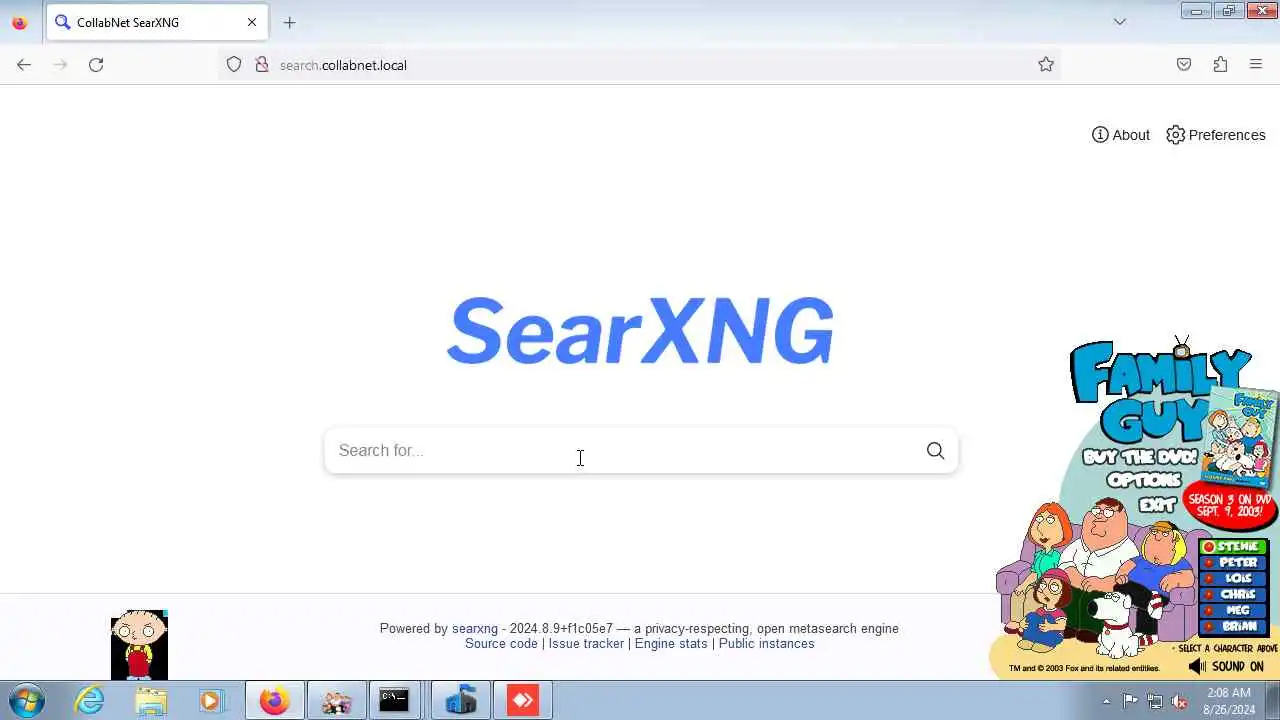Open Windows Explorer folder in taskbar
The width and height of the screenshot is (1280, 720).
pos(151,701)
